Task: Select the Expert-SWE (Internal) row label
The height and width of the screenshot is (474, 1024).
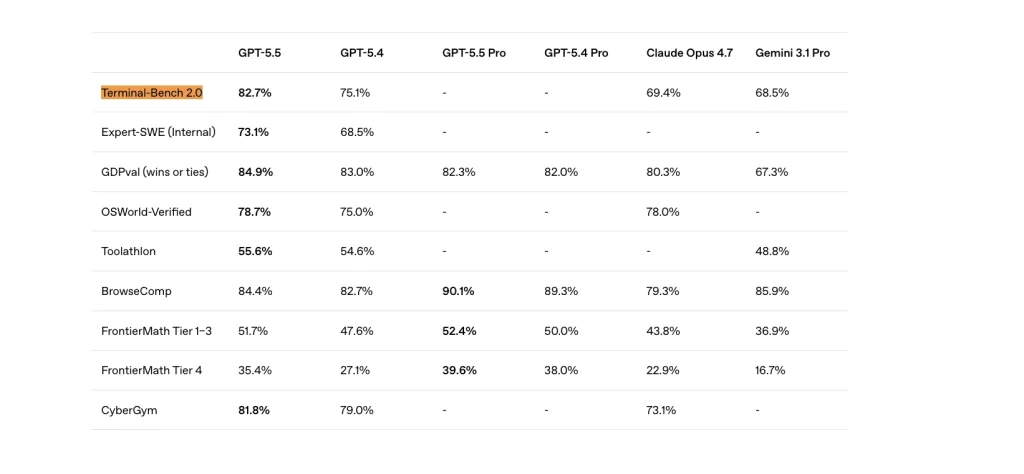Action: (158, 133)
